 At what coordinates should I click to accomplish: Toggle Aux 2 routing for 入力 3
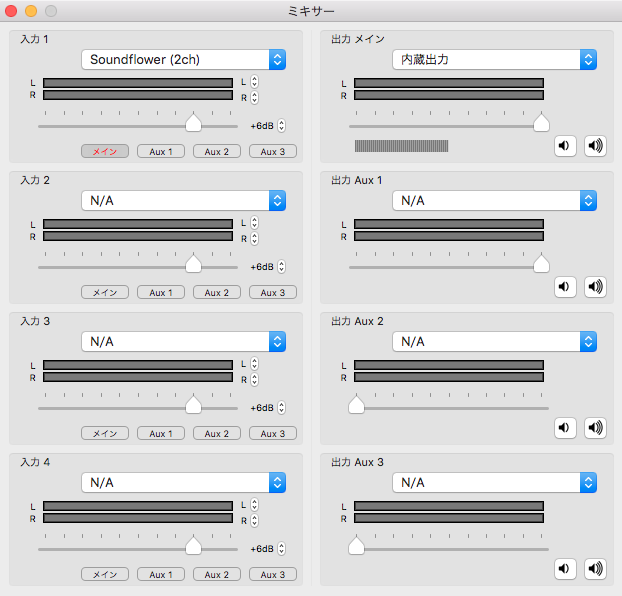click(x=217, y=433)
